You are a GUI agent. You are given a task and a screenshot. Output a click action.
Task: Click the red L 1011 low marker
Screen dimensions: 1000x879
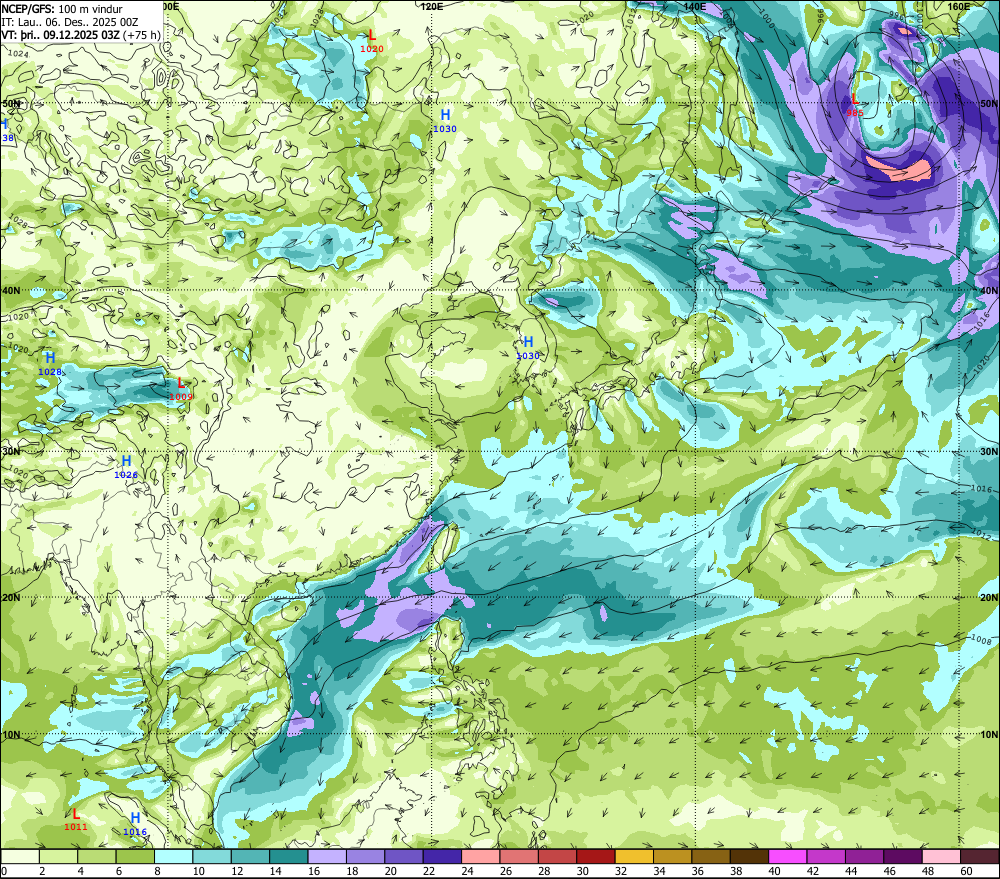click(76, 819)
